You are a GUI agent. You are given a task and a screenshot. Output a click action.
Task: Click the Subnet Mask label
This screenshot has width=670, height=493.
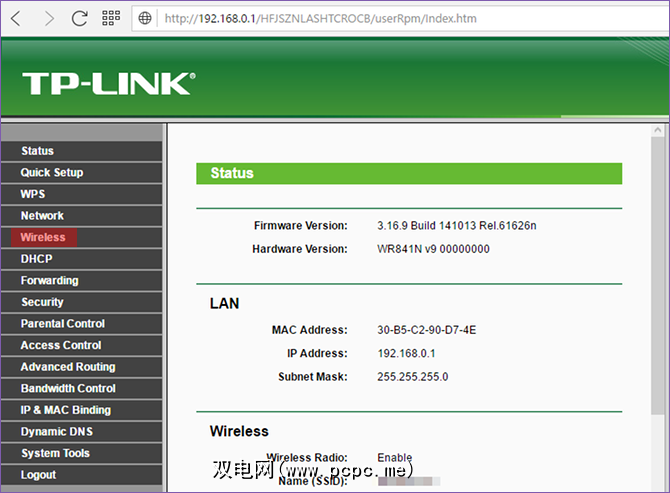click(x=313, y=377)
